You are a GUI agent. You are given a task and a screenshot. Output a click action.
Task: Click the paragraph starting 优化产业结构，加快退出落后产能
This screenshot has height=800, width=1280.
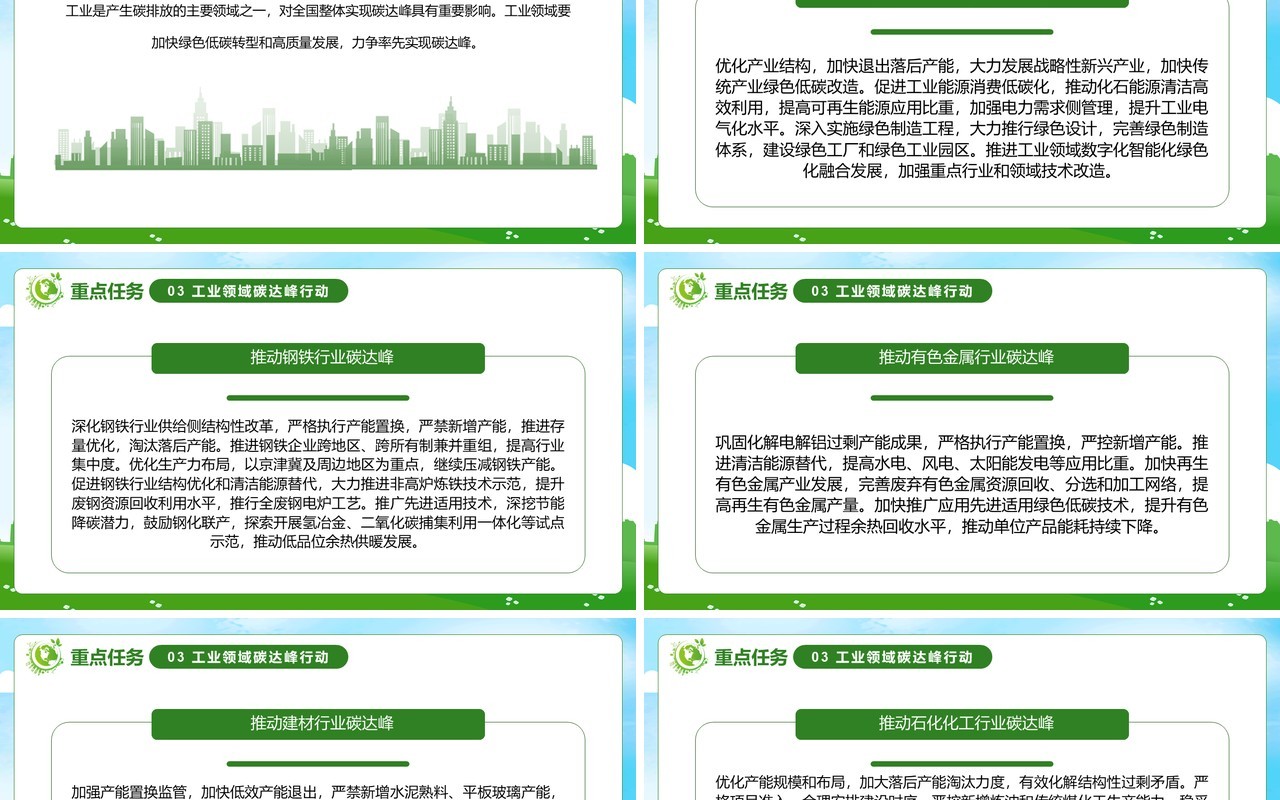tap(962, 118)
